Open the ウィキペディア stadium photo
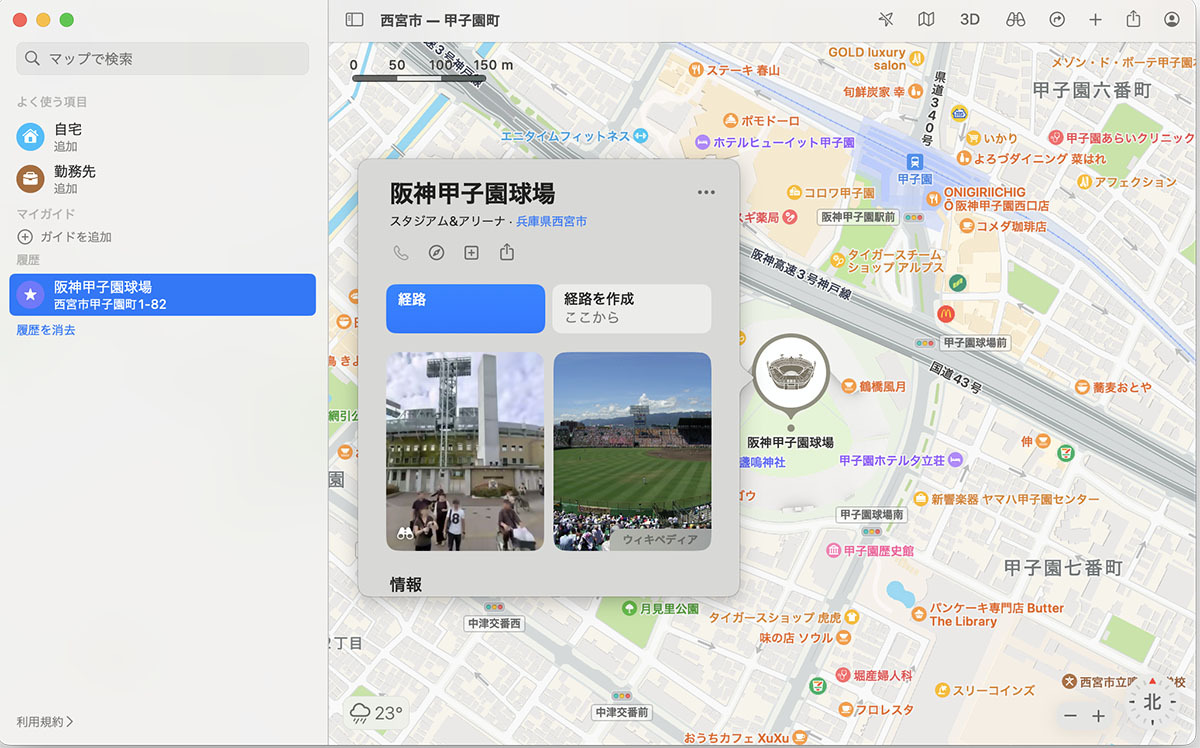This screenshot has height=748, width=1200. pyautogui.click(x=632, y=451)
